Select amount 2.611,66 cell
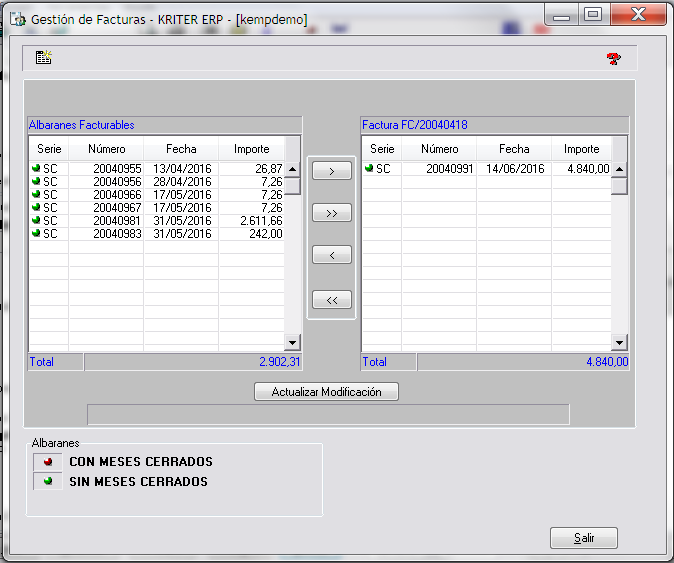Screen dimensions: 674x563 coord(251,220)
